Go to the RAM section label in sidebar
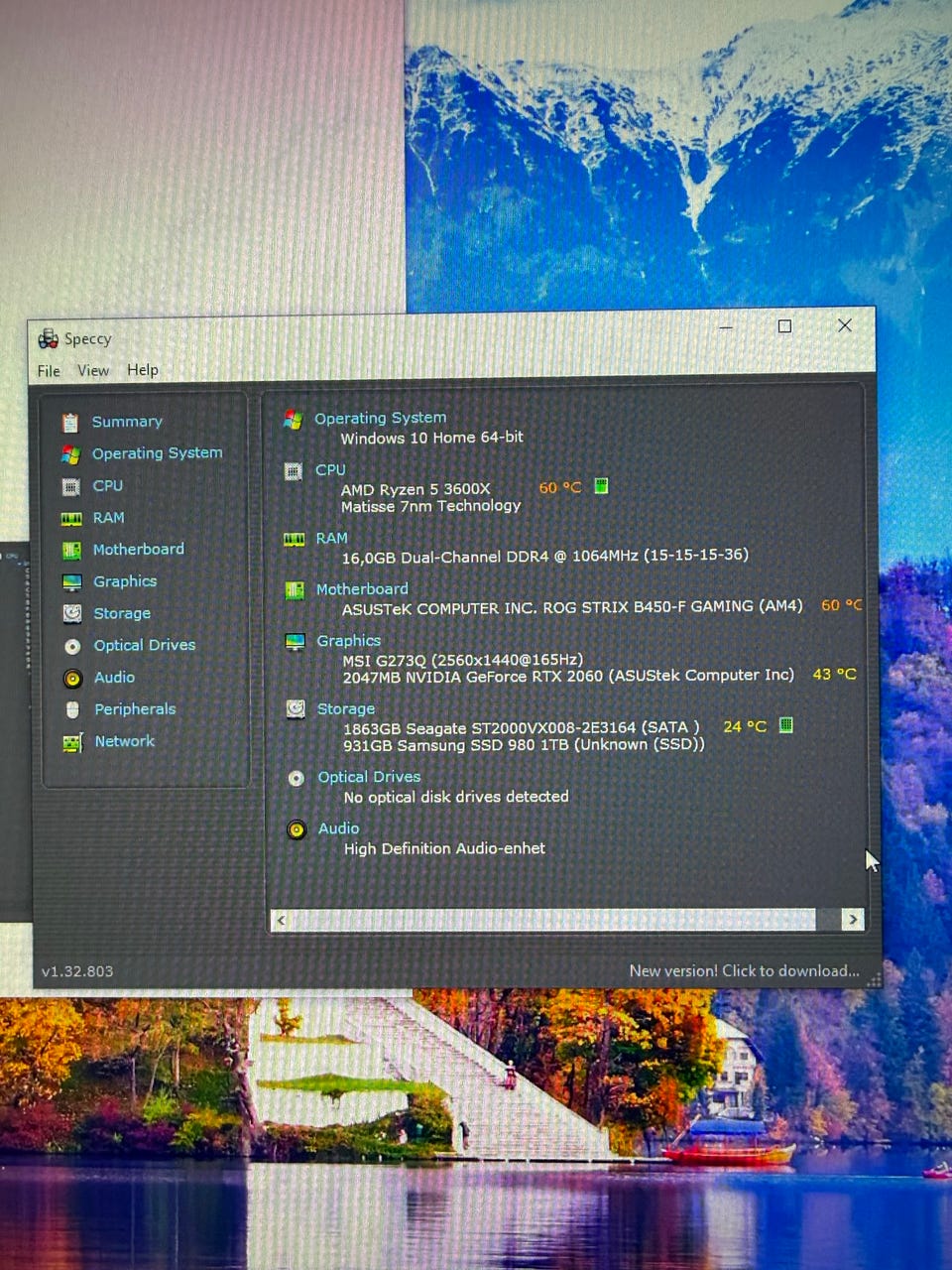 tap(109, 518)
